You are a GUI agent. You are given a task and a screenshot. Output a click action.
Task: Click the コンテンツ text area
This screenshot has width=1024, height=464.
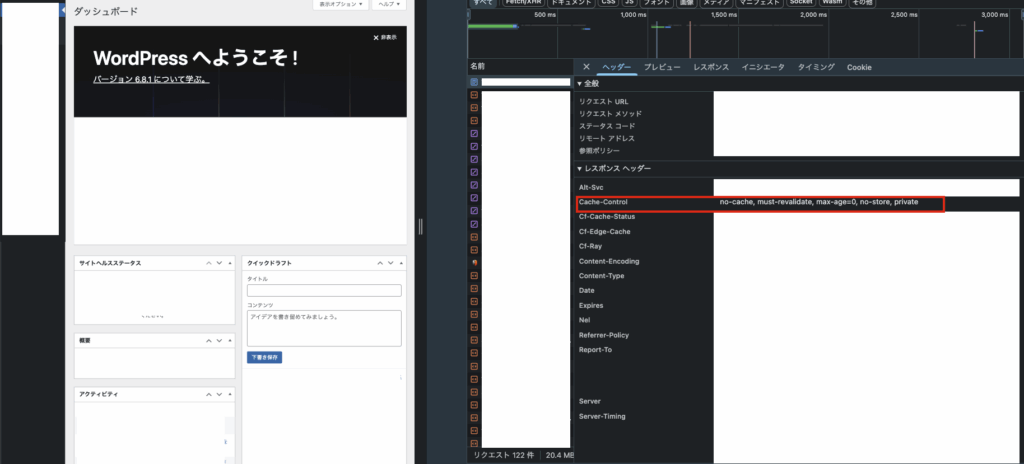point(324,328)
